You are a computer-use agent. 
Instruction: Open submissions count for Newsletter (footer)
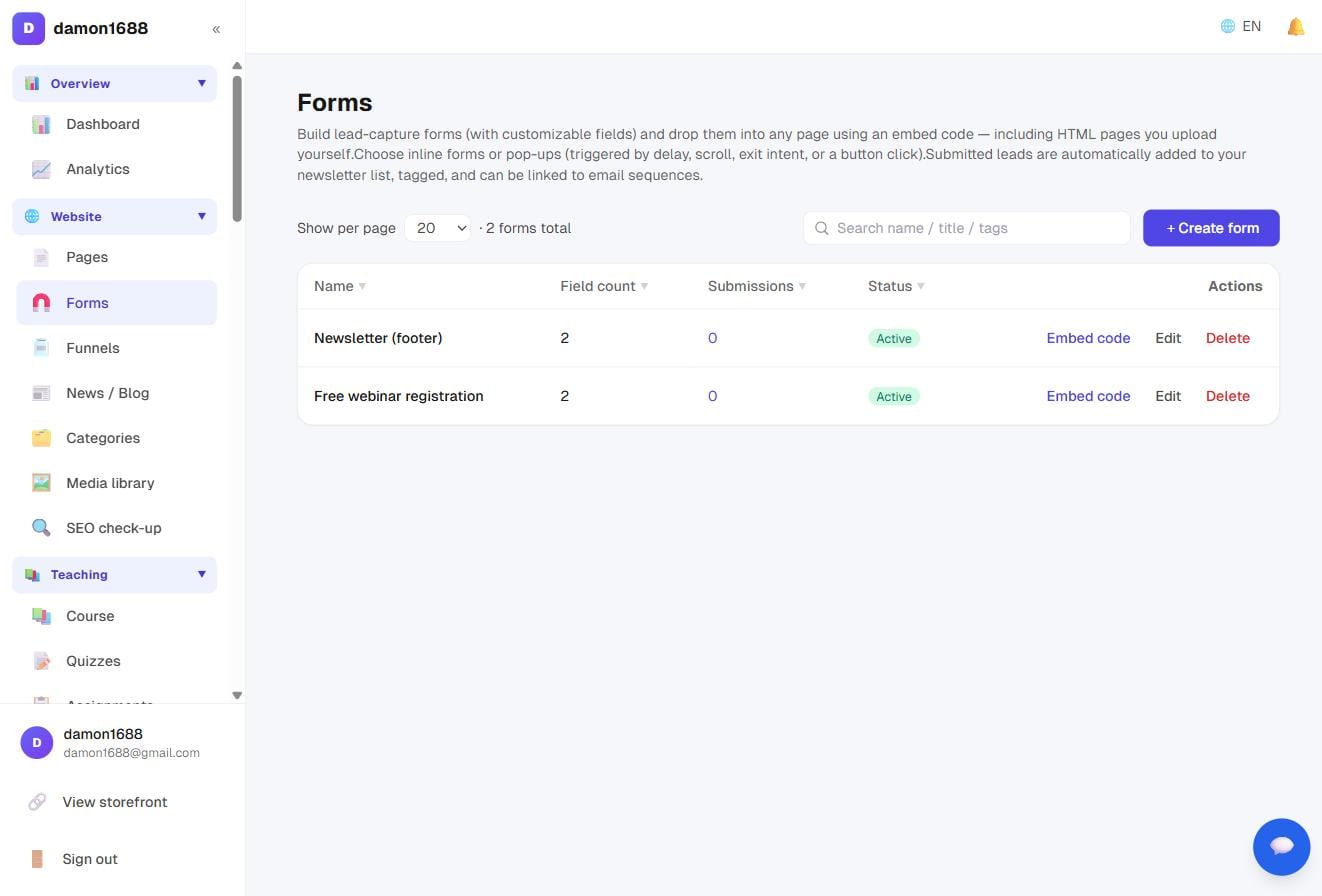coord(712,338)
